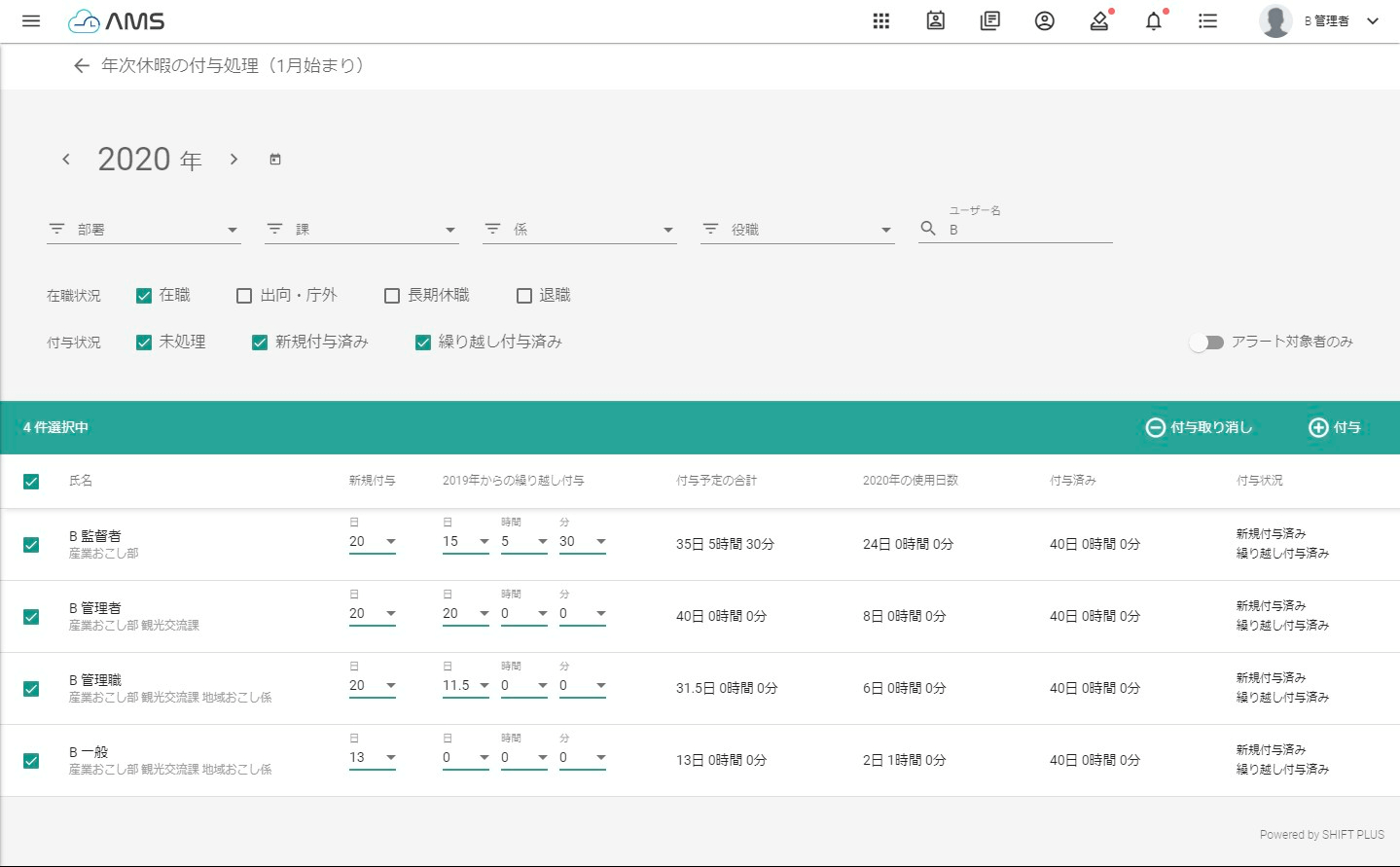Open the apps grid launcher
Screen dimensions: 1400x867
click(x=881, y=21)
